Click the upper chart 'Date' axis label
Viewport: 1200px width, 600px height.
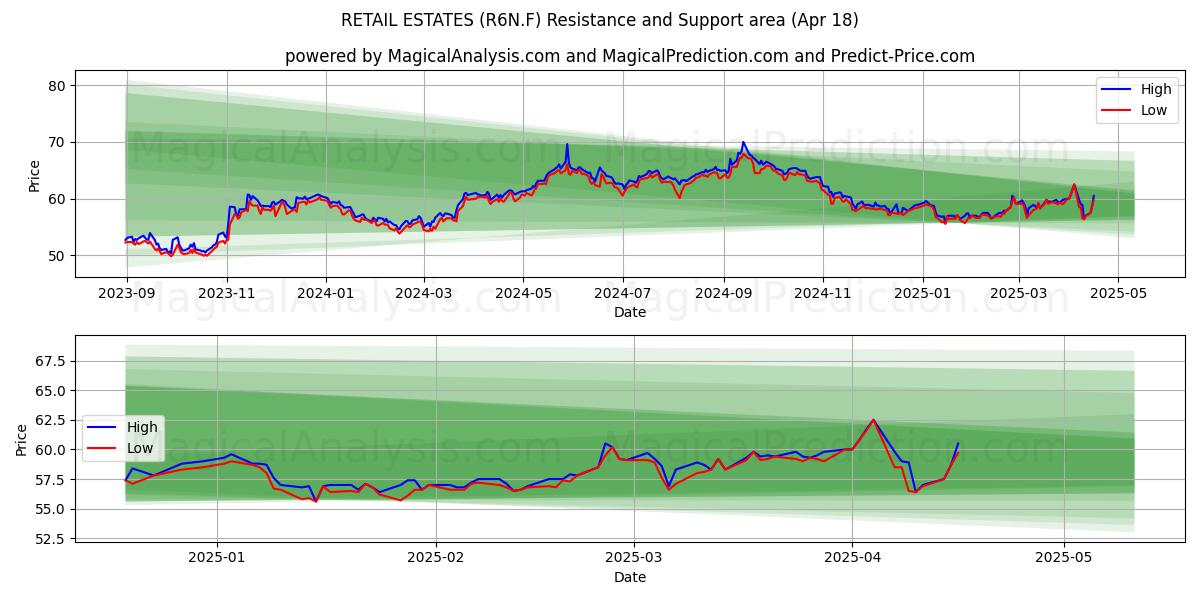pyautogui.click(x=630, y=313)
